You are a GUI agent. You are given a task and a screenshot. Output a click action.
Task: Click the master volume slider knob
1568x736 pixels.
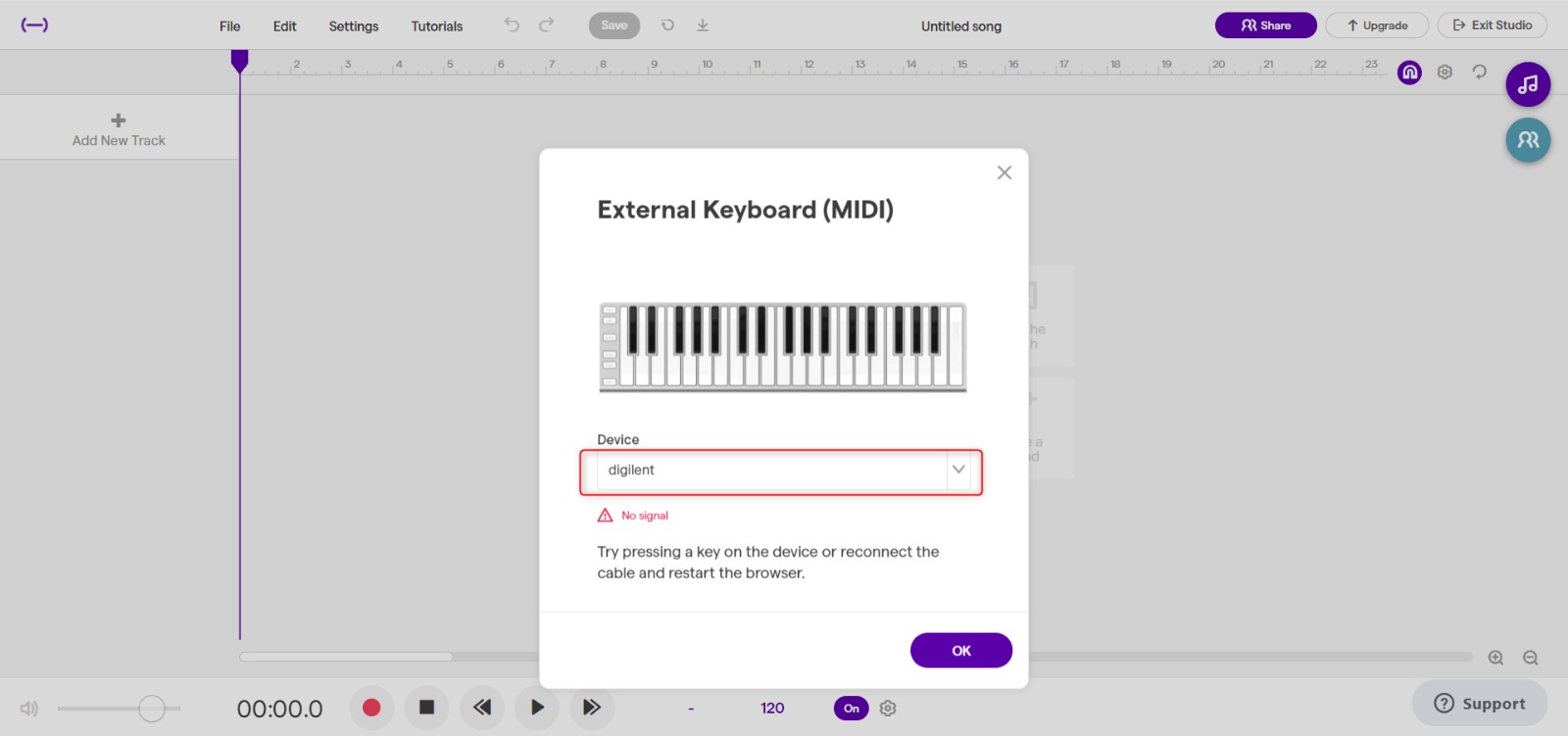click(152, 709)
